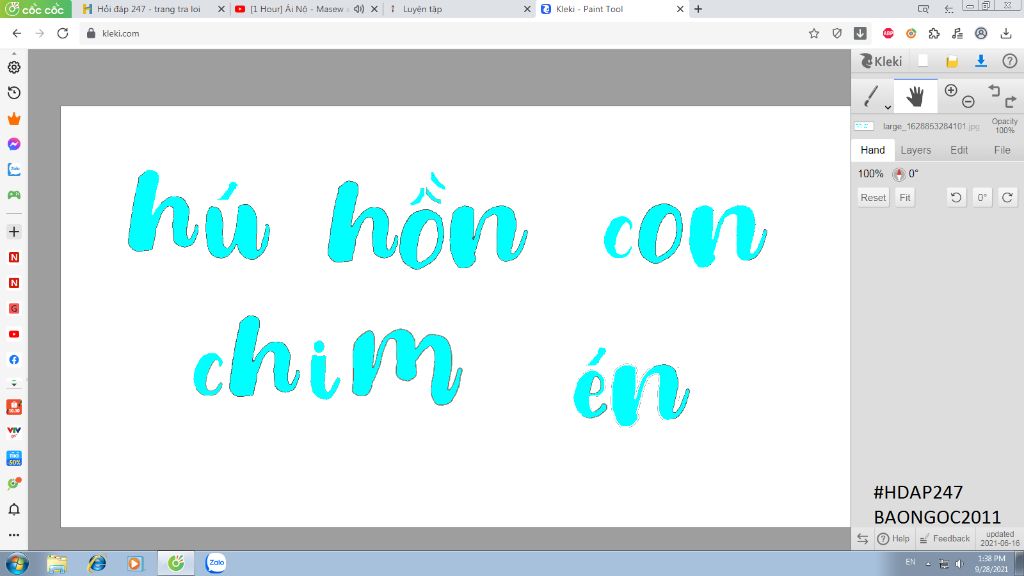Download the image with save icon
Viewport: 1024px width, 576px height.
pyautogui.click(x=981, y=61)
